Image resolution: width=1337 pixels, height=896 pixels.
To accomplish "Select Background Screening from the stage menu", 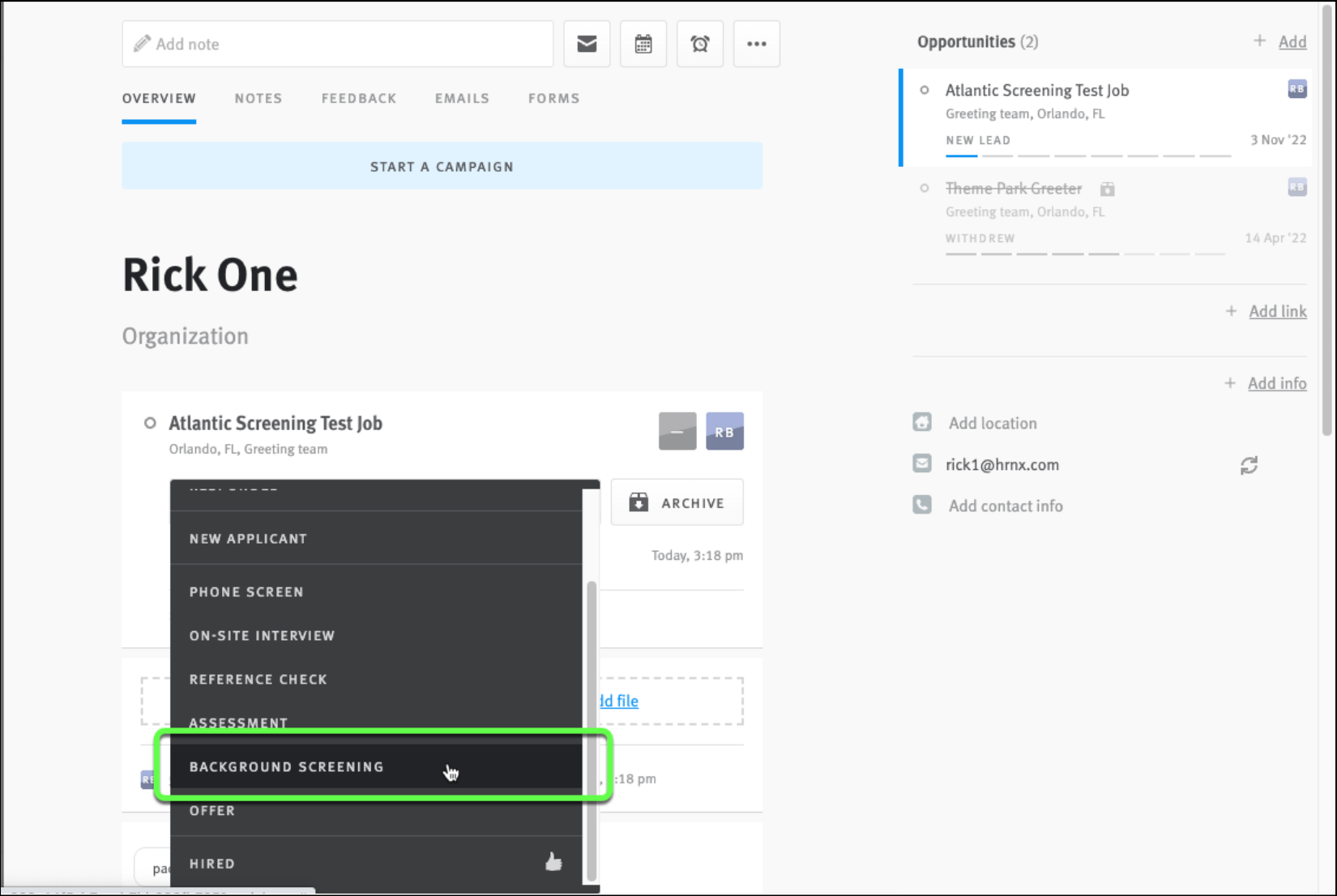I will click(287, 766).
